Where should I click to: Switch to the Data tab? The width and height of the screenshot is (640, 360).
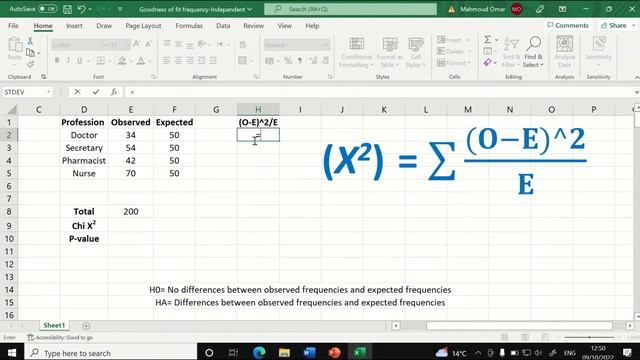(x=223, y=26)
